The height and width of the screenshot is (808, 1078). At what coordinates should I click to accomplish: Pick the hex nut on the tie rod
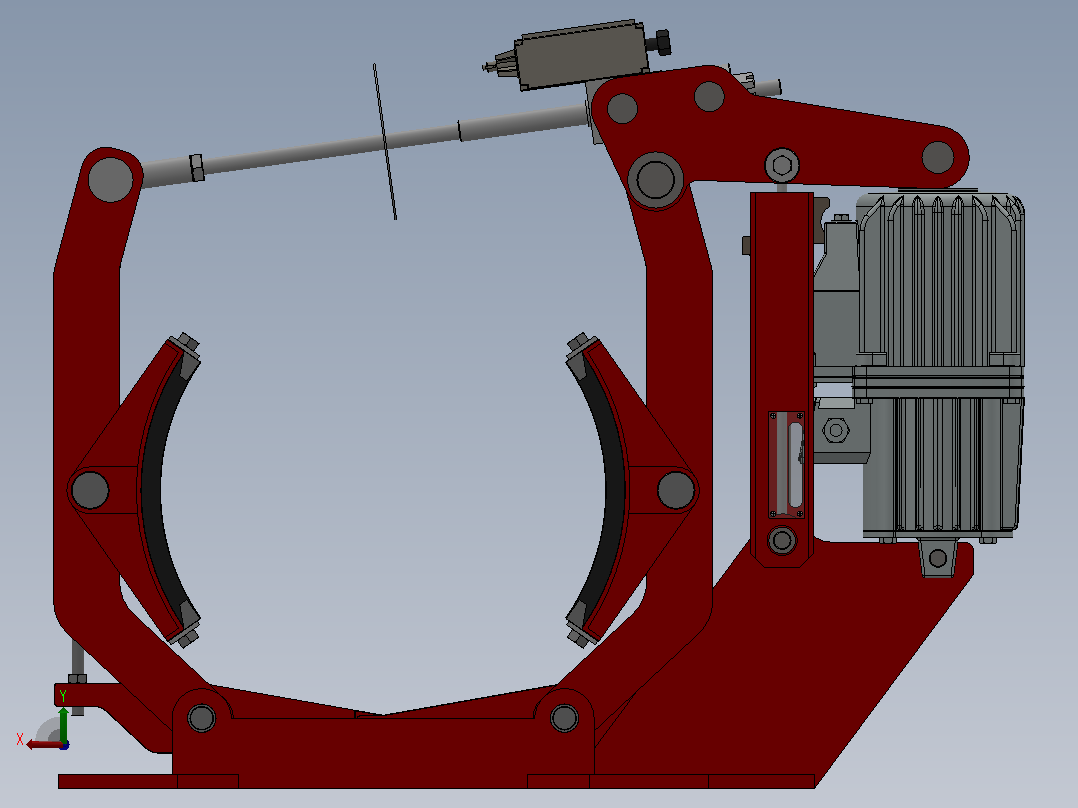(197, 168)
